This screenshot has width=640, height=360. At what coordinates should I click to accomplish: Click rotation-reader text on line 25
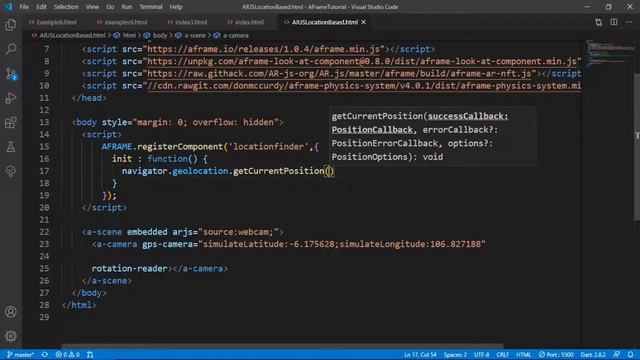click(x=129, y=269)
